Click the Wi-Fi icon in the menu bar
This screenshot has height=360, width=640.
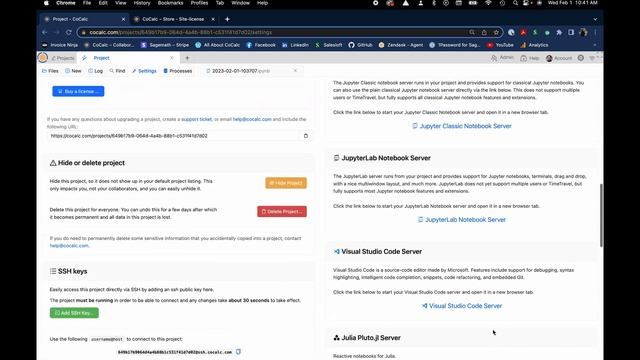488,3
